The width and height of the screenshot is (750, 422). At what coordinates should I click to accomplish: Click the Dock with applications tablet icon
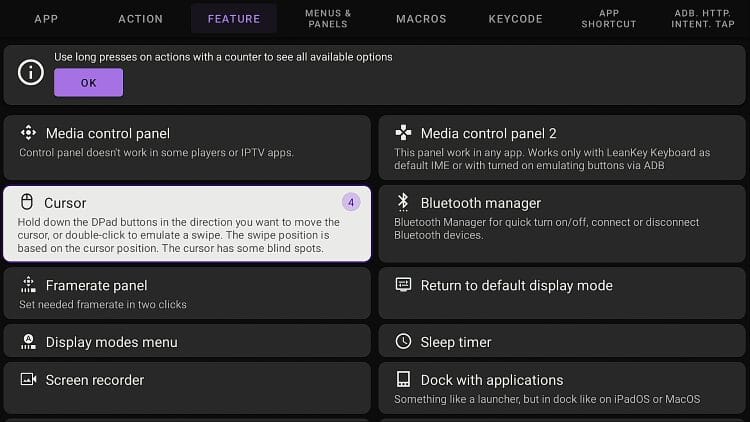click(403, 380)
